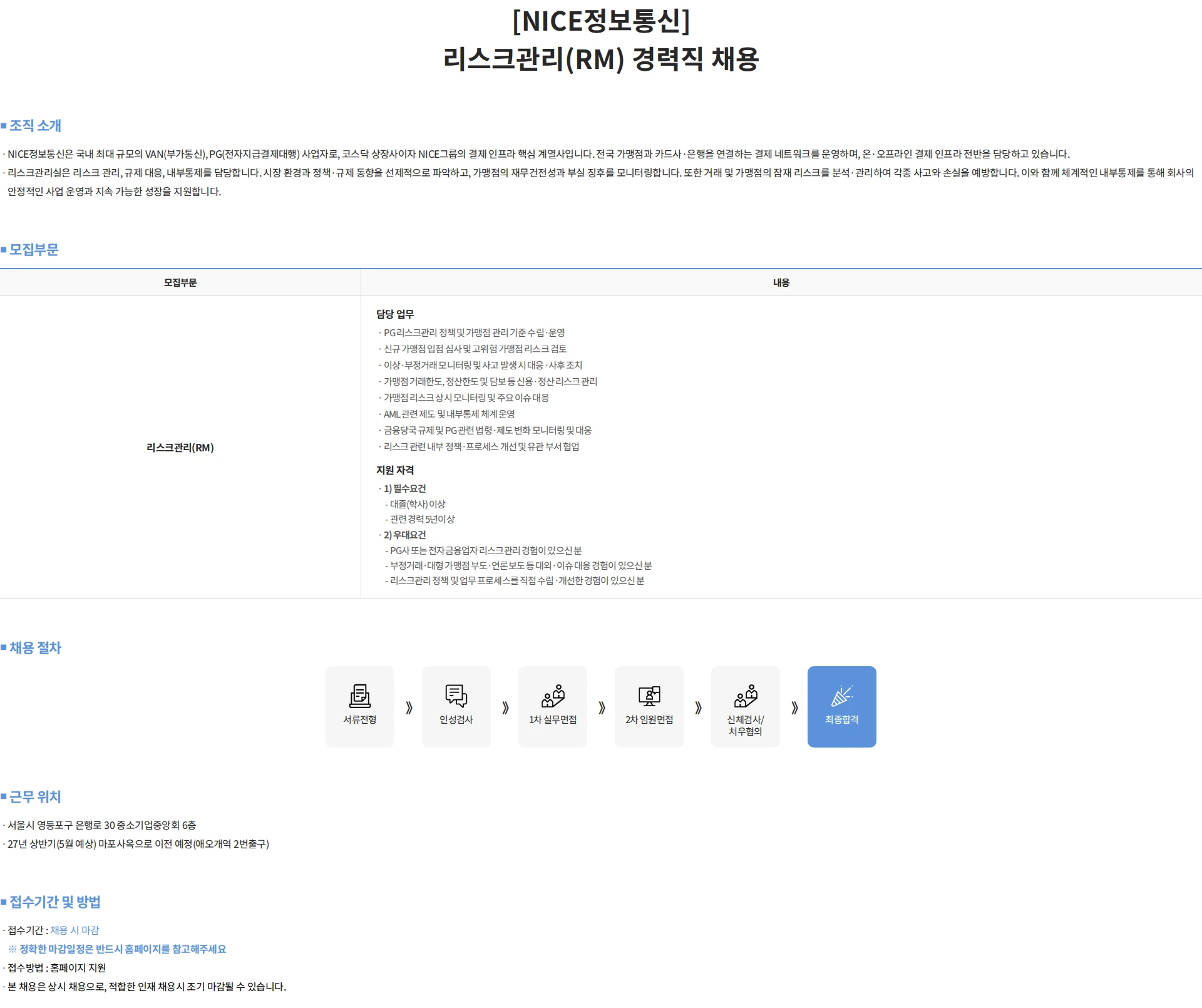Screen dimensions: 1202x1008
Task: Click the 리스크관리(RM) table cell
Action: (x=180, y=448)
